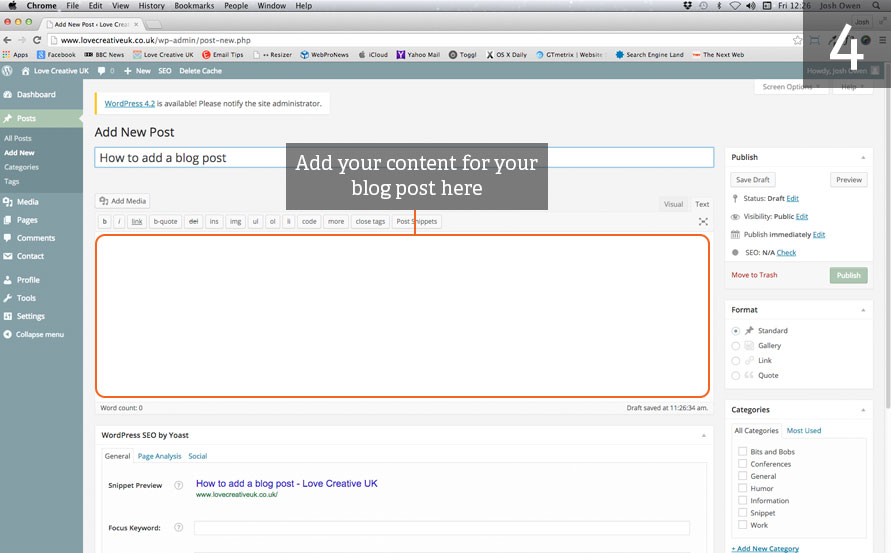The width and height of the screenshot is (891, 553).
Task: Switch to the Visual editor tab
Action: point(673,204)
